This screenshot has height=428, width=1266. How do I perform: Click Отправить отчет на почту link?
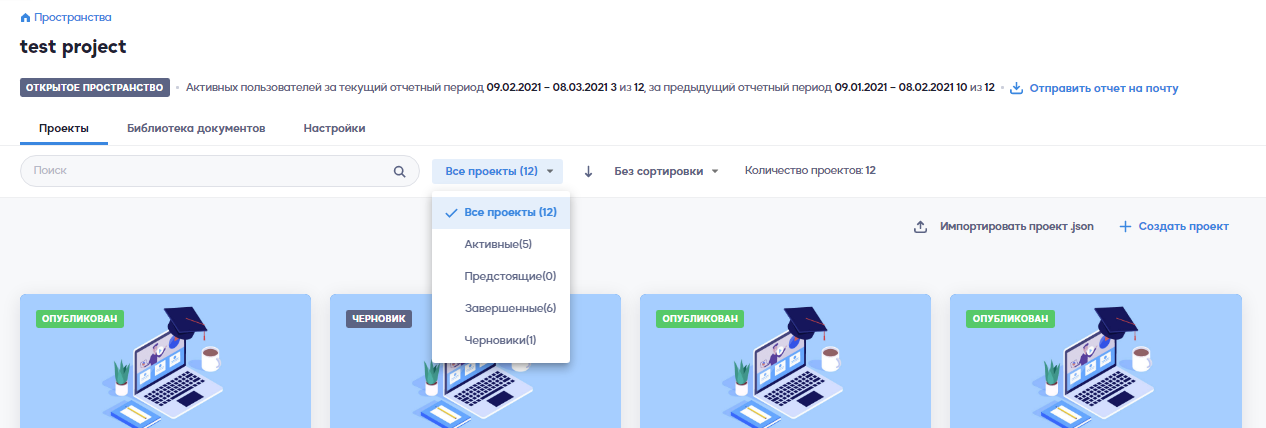tap(1104, 88)
